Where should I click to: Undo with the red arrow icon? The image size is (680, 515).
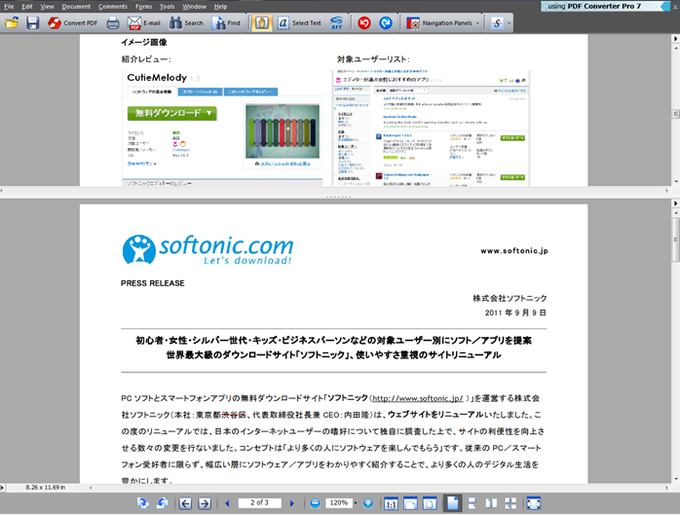[364, 23]
